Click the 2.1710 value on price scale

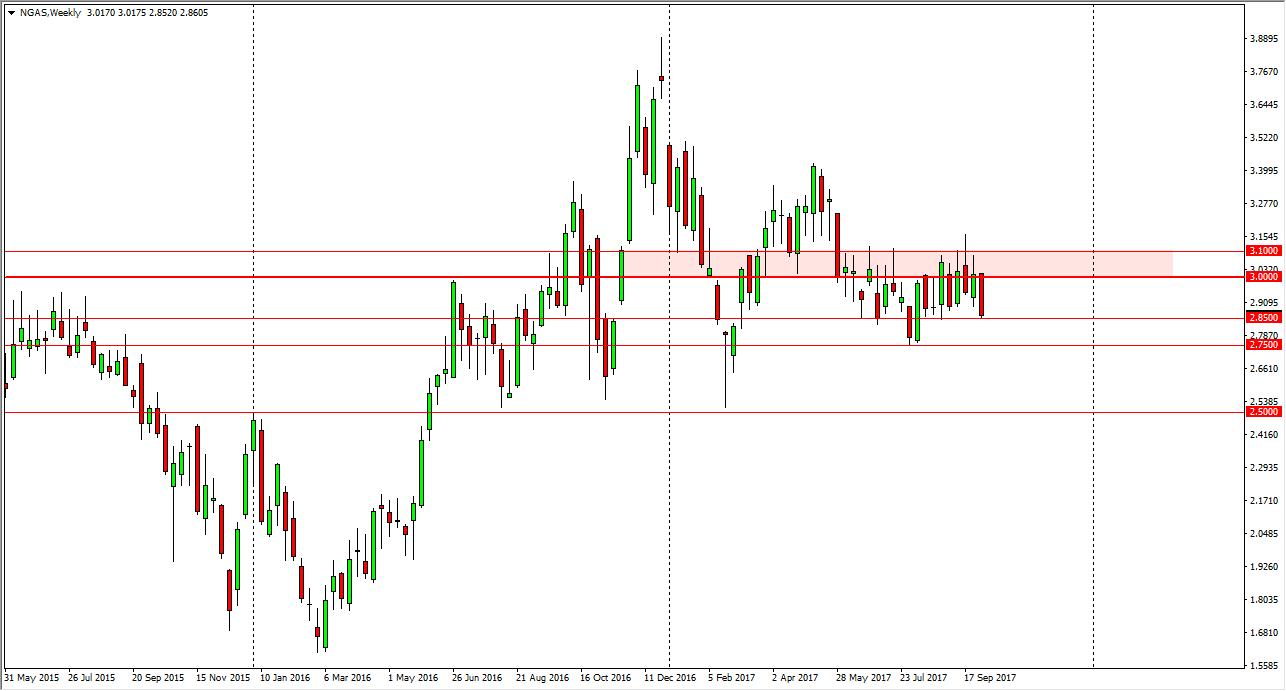coord(1264,500)
